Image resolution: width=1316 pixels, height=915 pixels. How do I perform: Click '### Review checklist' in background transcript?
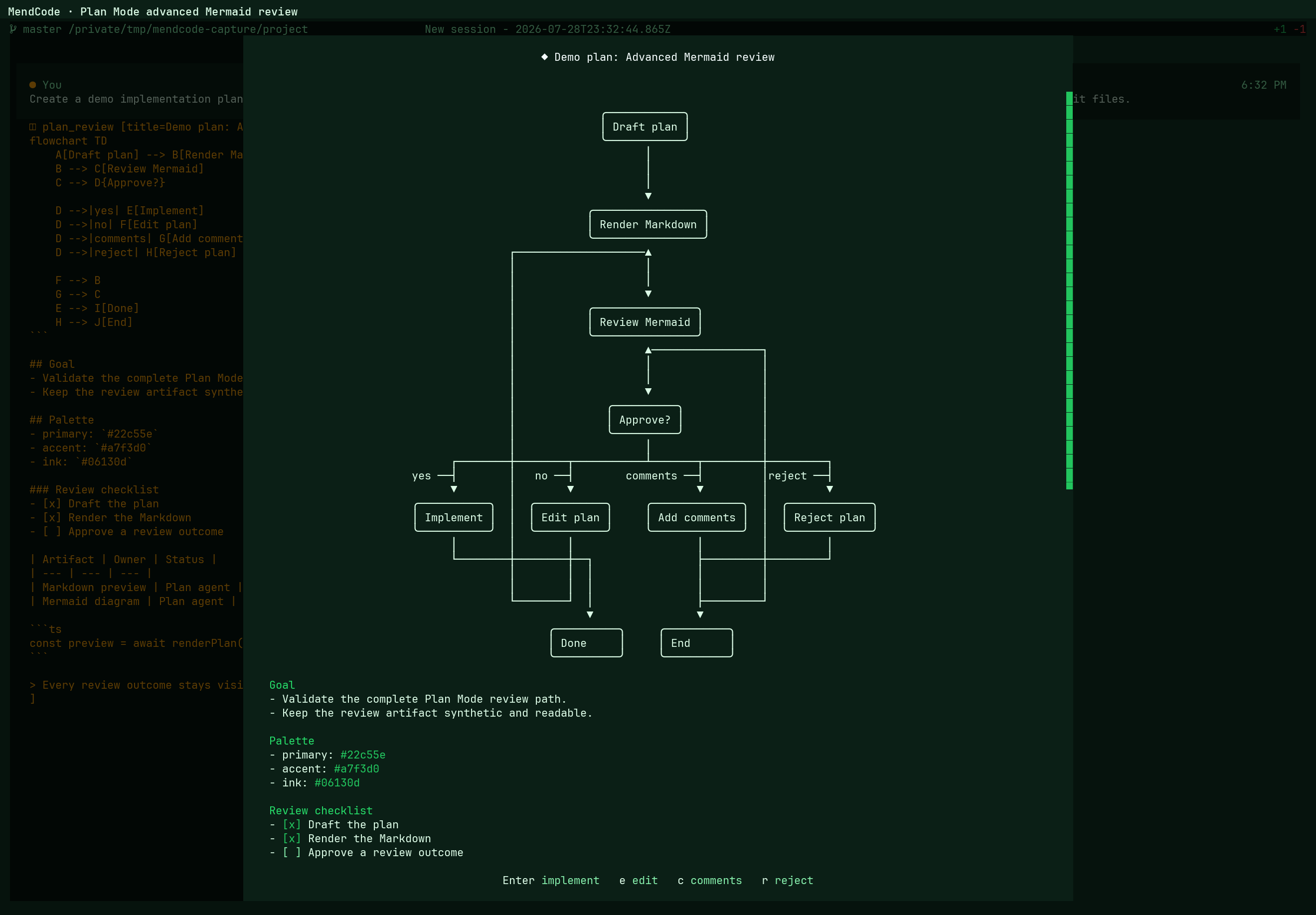(x=94, y=490)
